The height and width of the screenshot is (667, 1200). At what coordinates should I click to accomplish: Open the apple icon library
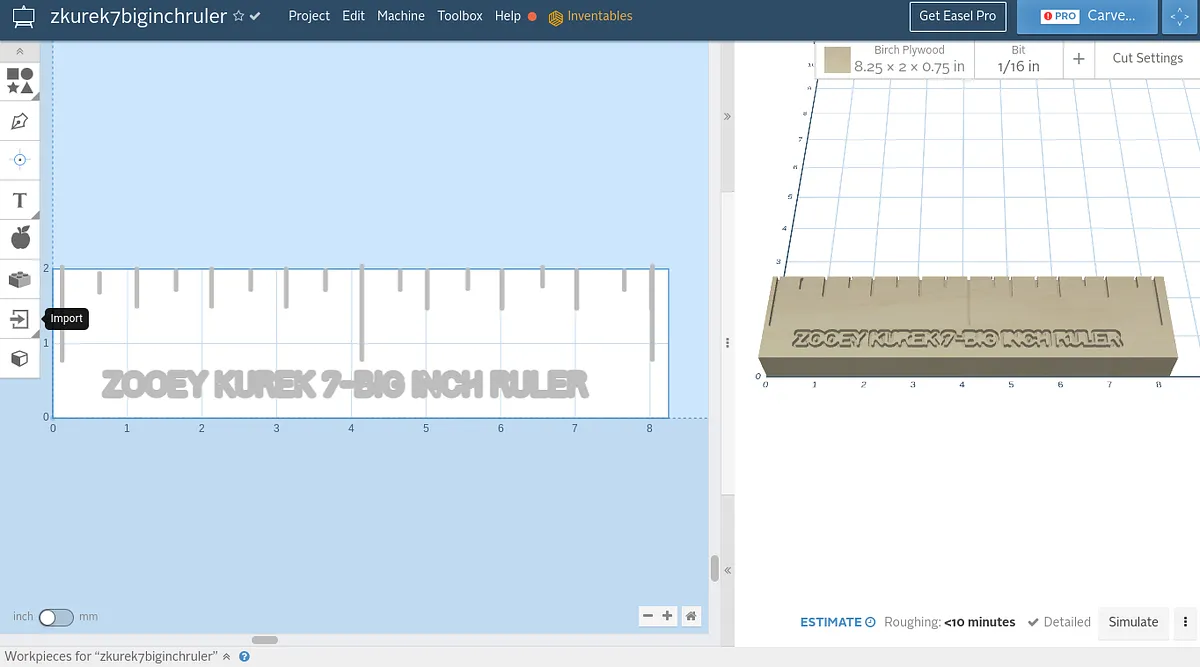pyautogui.click(x=19, y=238)
